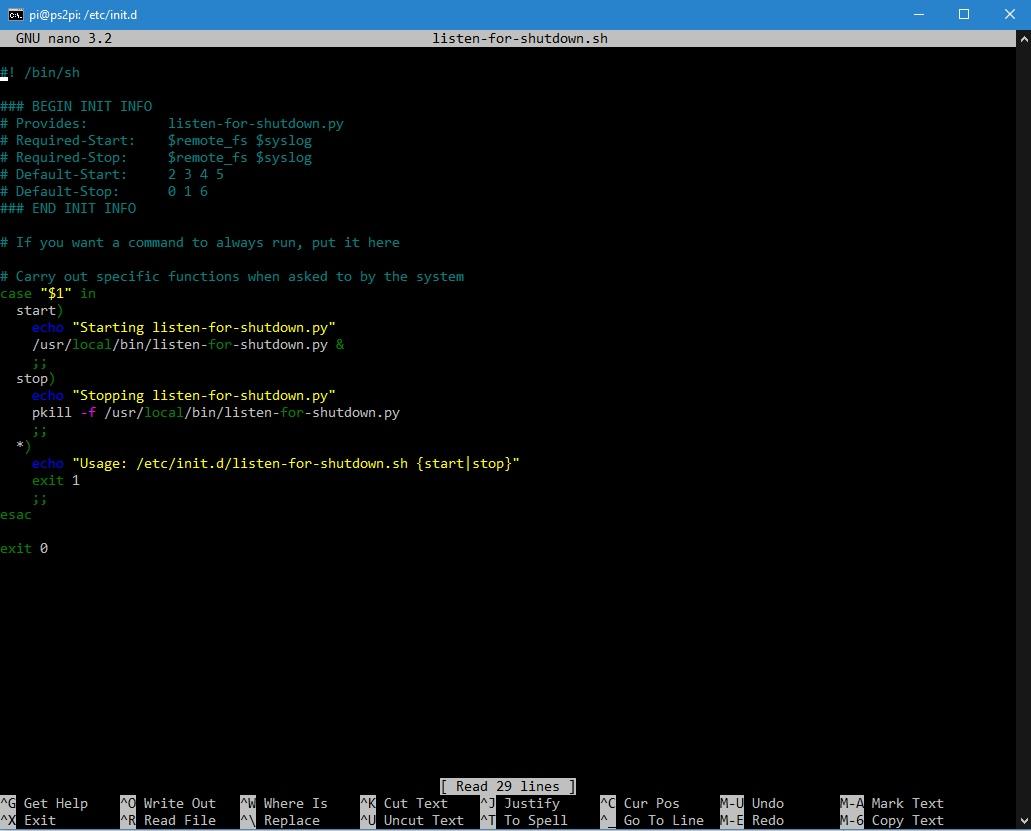
Task: Click the '# Default-Stop:' label
Action: pos(60,192)
